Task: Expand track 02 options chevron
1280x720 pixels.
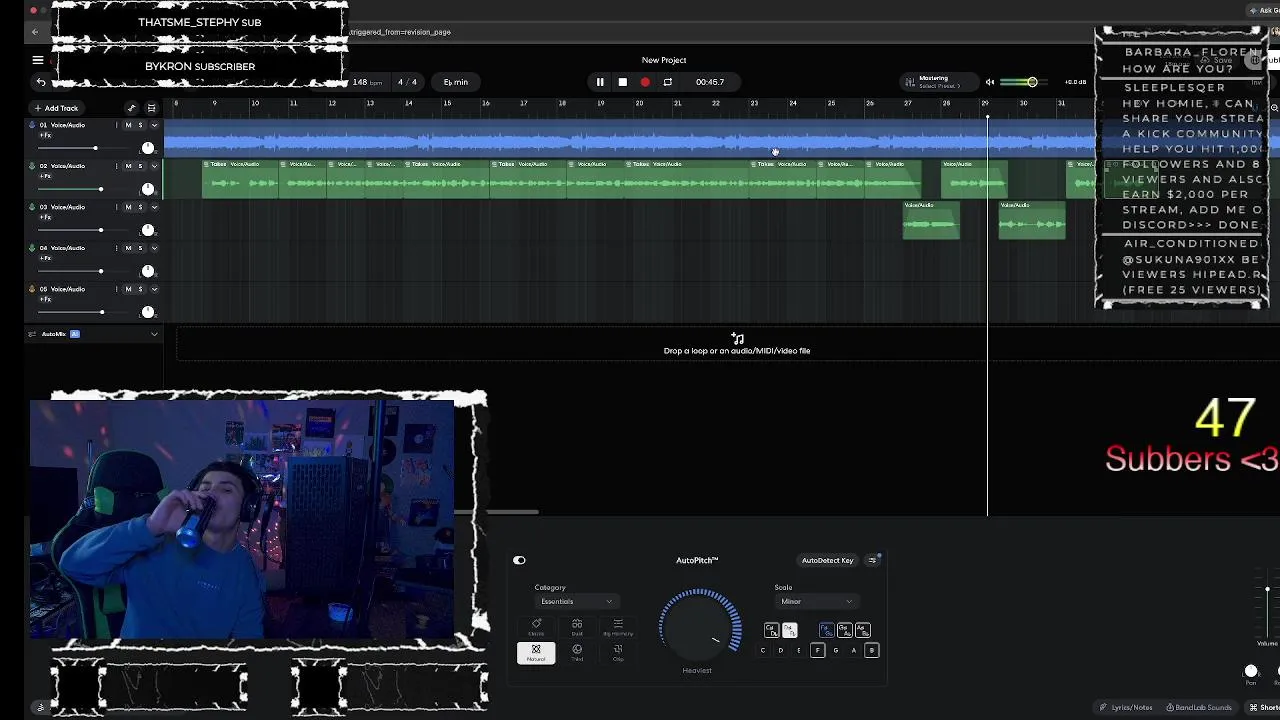Action: click(x=154, y=166)
